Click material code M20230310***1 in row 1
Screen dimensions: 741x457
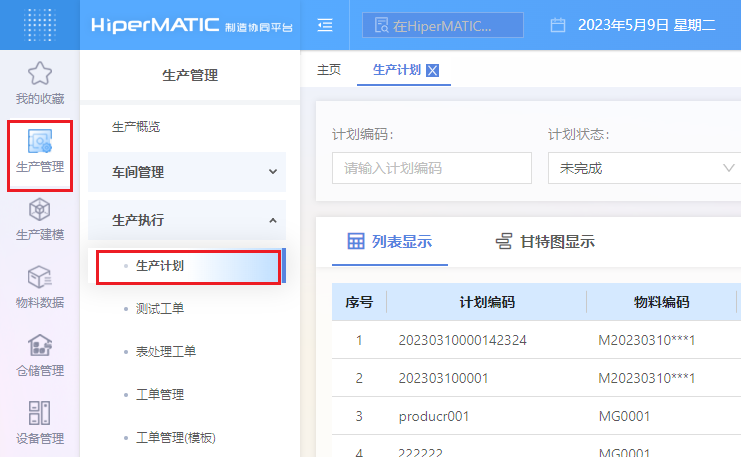pyautogui.click(x=646, y=340)
